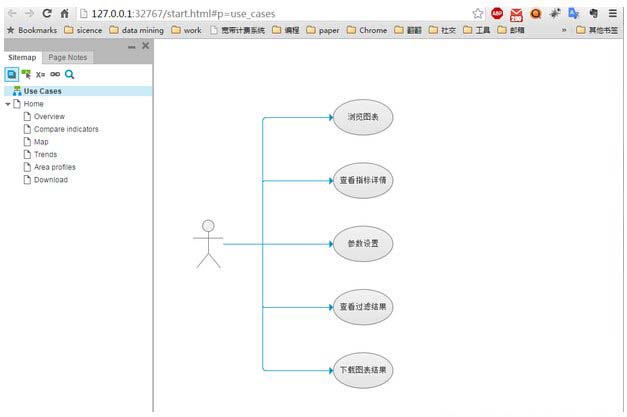Open the AdBlock Plus extension icon

[x=497, y=14]
